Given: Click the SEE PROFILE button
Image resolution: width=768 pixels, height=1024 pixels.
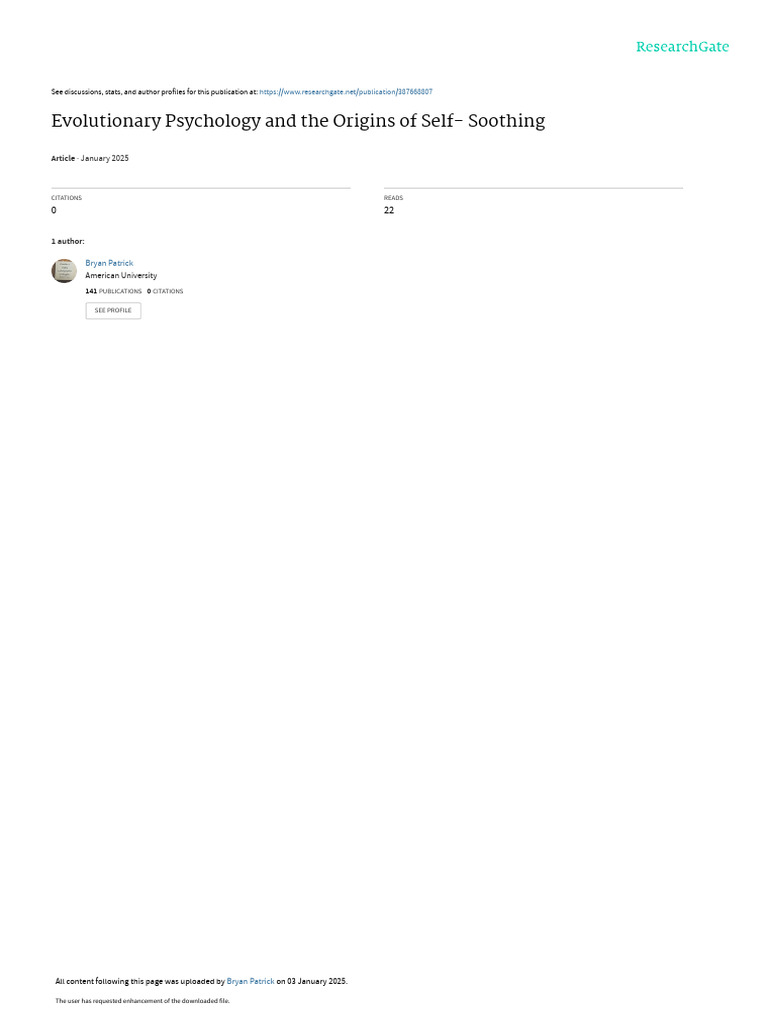Looking at the screenshot, I should tap(113, 310).
